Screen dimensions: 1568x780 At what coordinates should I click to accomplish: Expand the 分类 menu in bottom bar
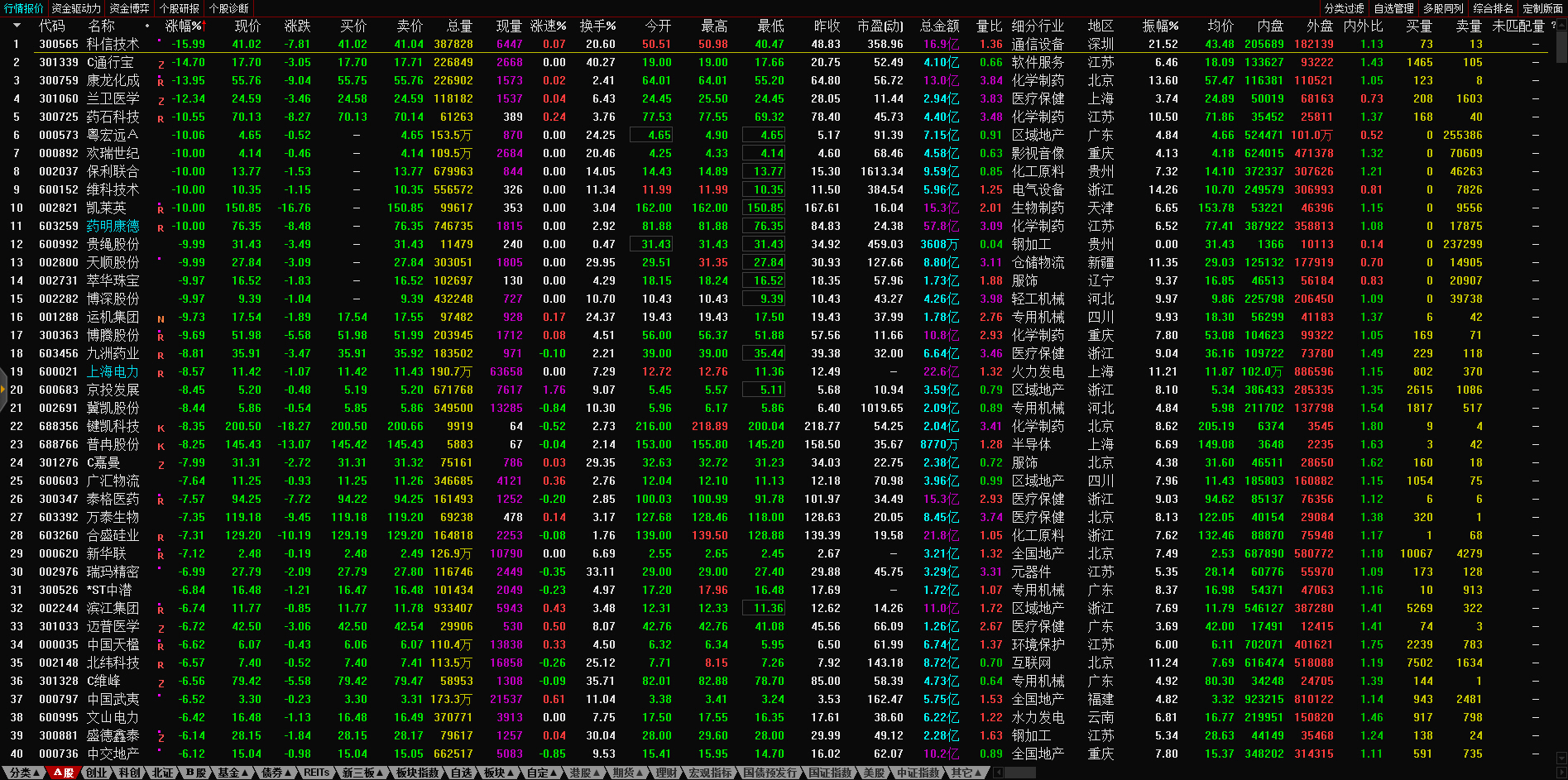pos(24,773)
